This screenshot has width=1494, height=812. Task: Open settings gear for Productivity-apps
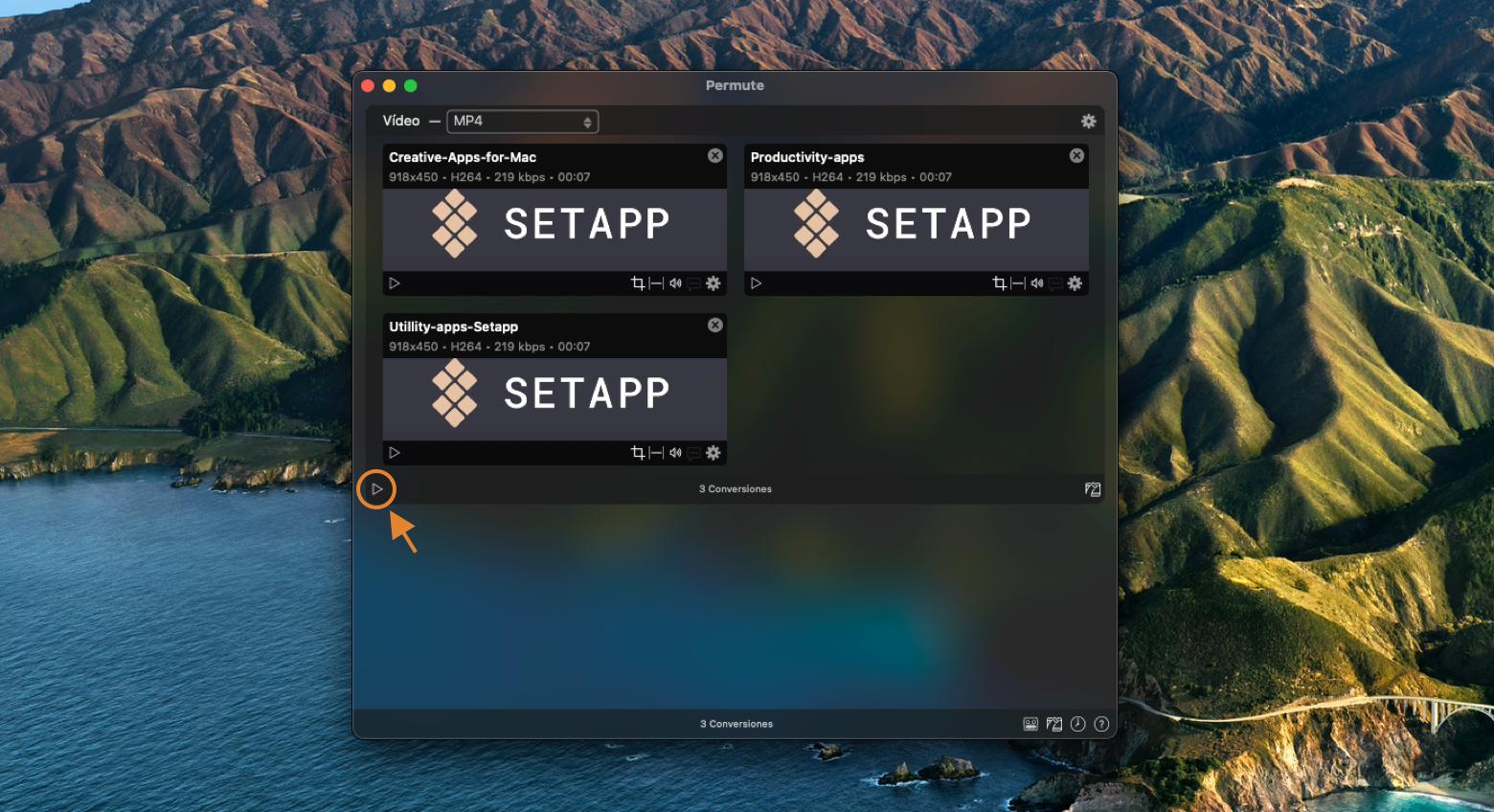tap(1075, 283)
